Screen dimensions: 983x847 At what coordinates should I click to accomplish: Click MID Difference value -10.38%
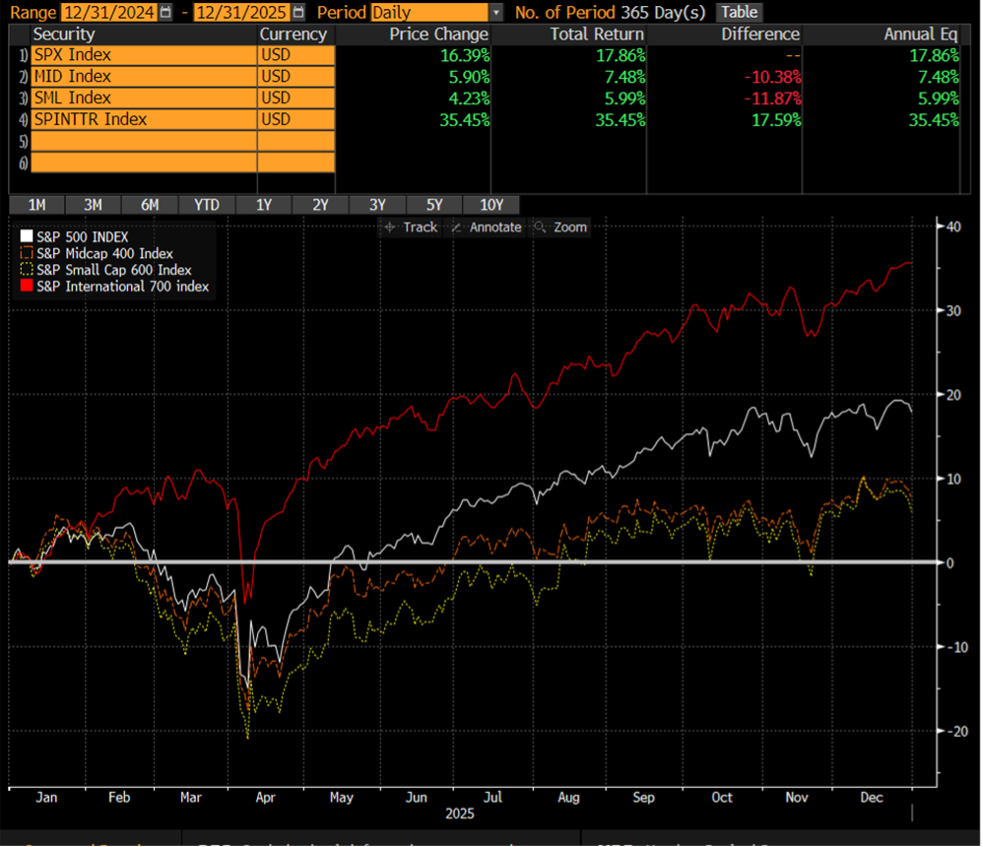coord(772,77)
